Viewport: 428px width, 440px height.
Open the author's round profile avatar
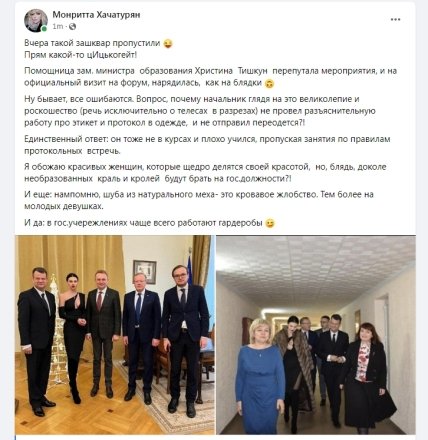[x=36, y=21]
